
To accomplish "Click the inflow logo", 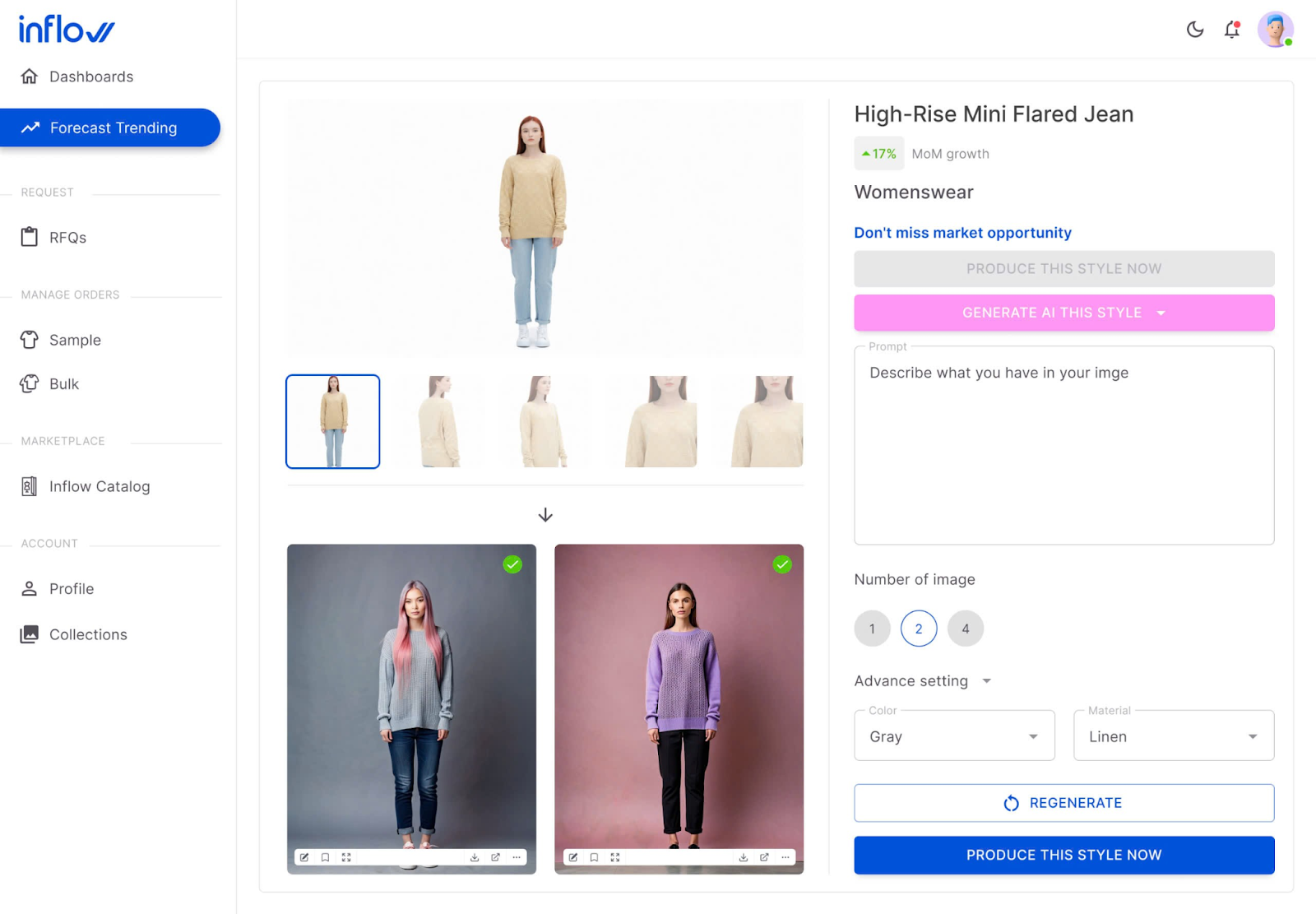I will (x=67, y=29).
